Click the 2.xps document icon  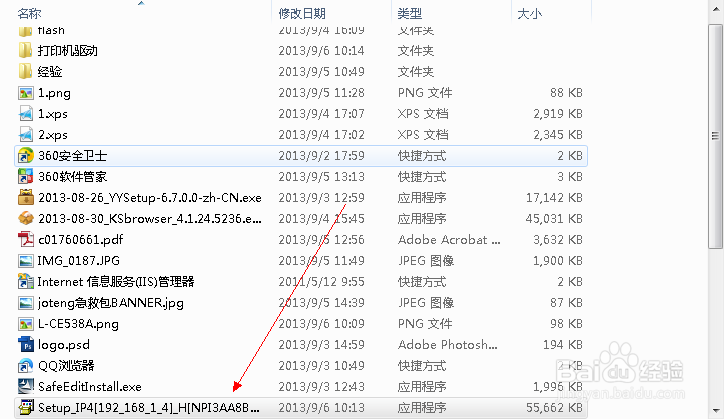pyautogui.click(x=25, y=135)
